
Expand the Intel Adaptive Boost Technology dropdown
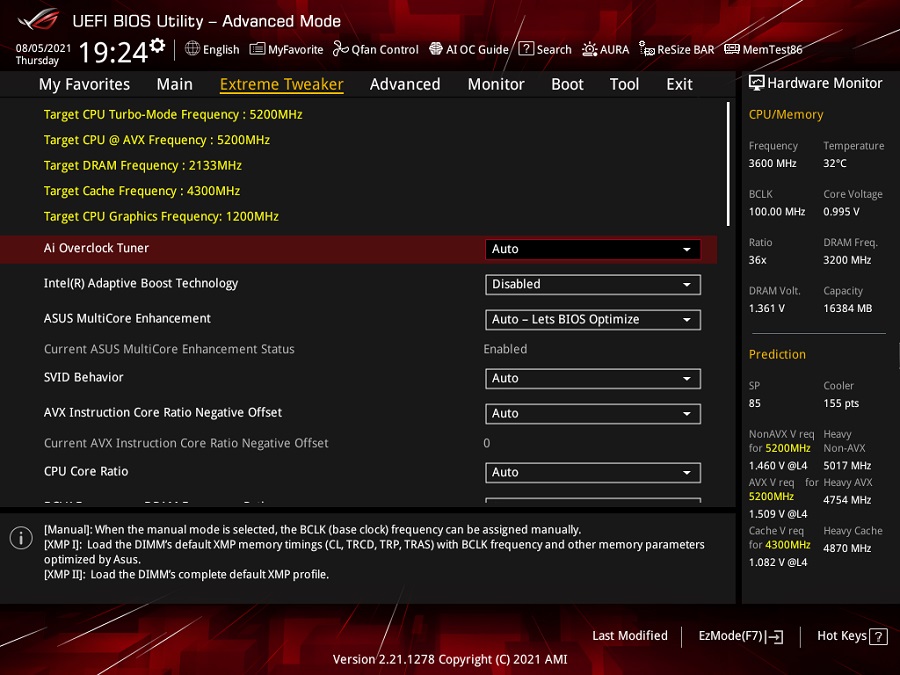pos(592,284)
